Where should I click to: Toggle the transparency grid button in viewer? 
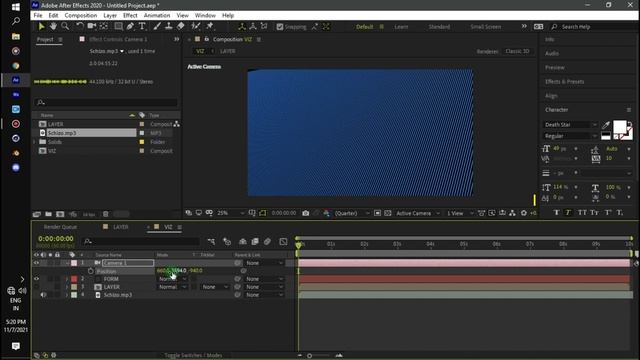tap(388, 213)
